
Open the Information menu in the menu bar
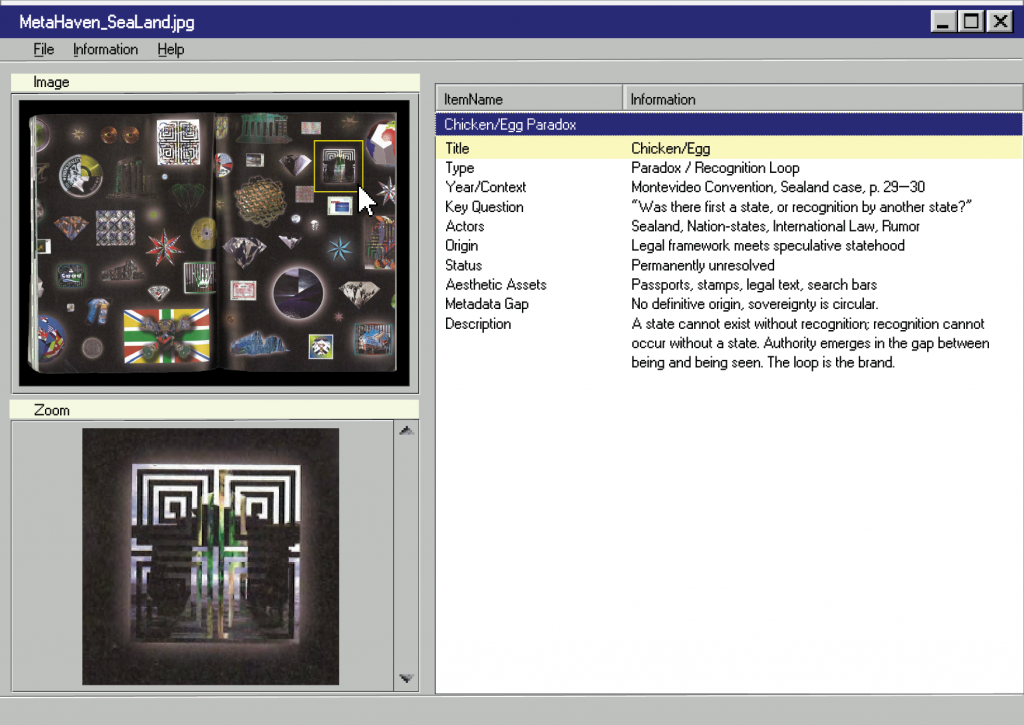point(105,49)
